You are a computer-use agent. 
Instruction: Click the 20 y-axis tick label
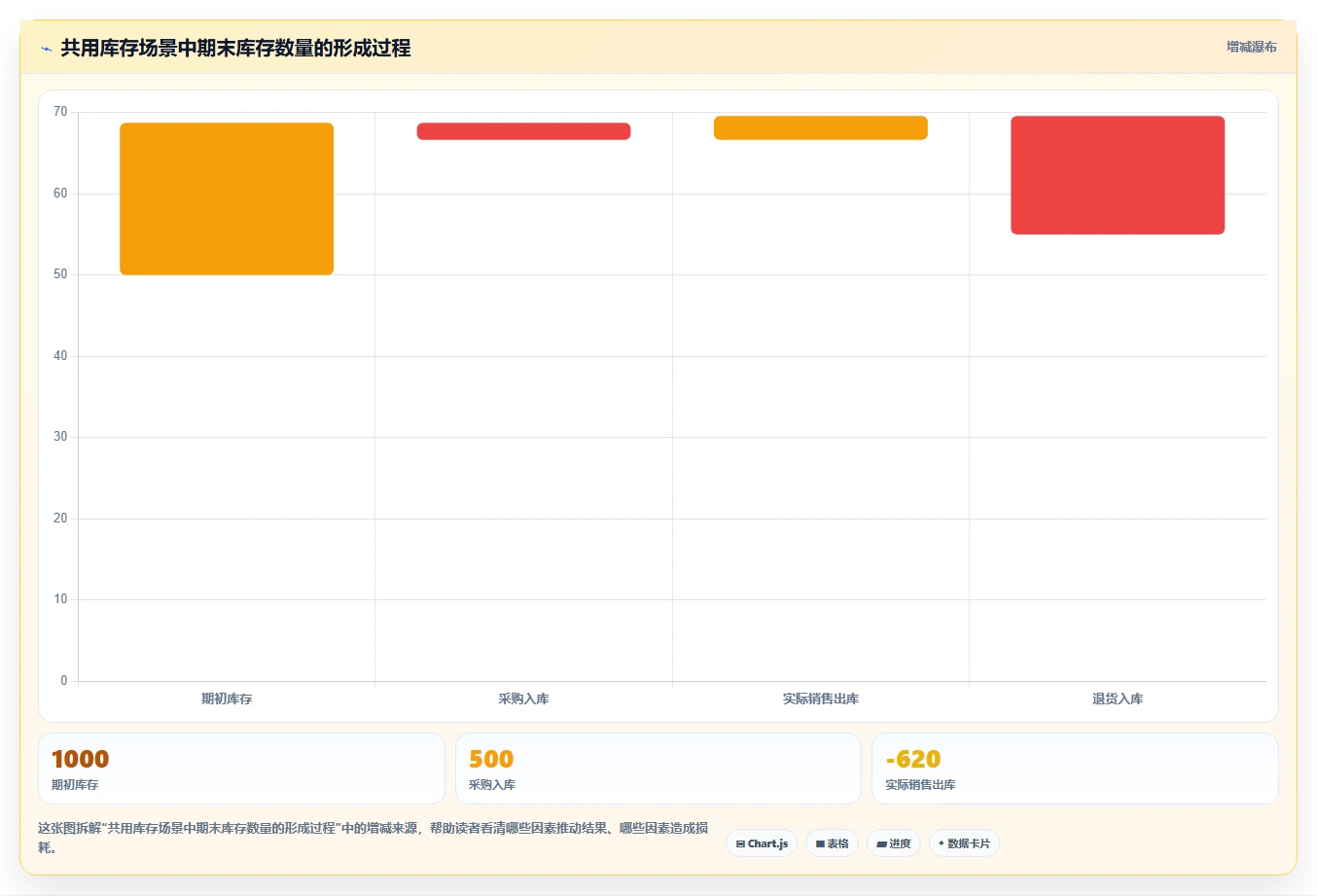(x=60, y=519)
